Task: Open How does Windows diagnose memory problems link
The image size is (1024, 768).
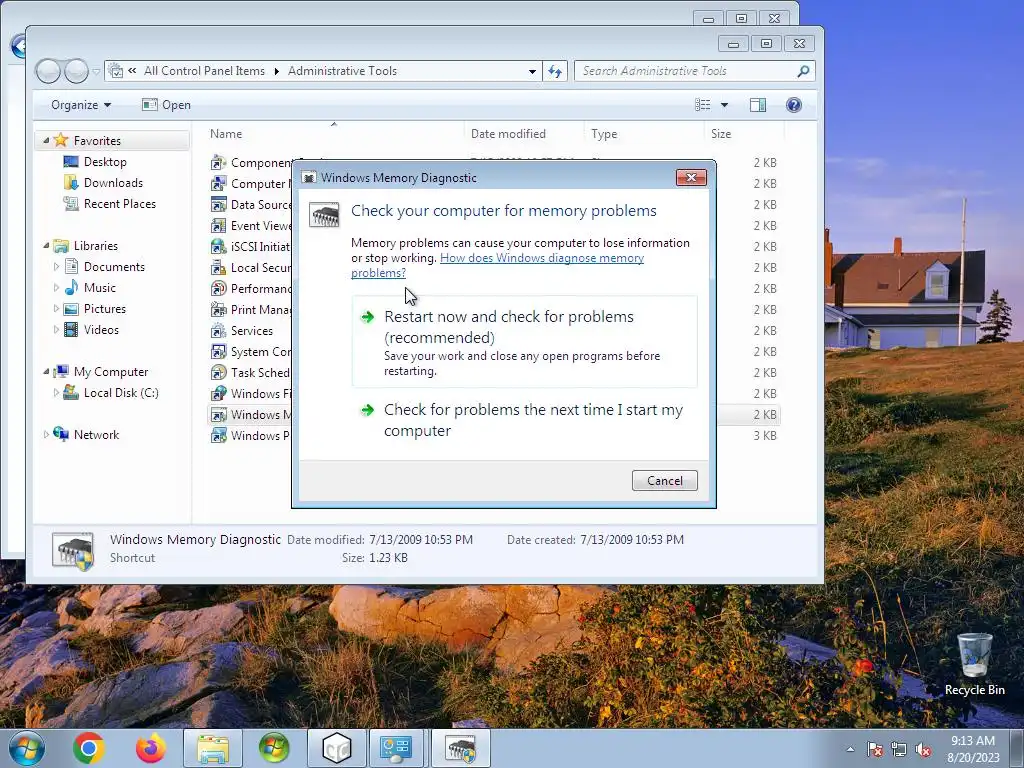Action: 498,265
